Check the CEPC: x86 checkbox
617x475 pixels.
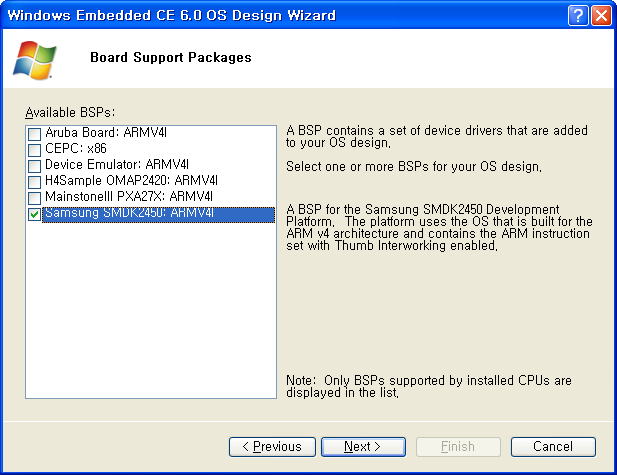(34, 150)
